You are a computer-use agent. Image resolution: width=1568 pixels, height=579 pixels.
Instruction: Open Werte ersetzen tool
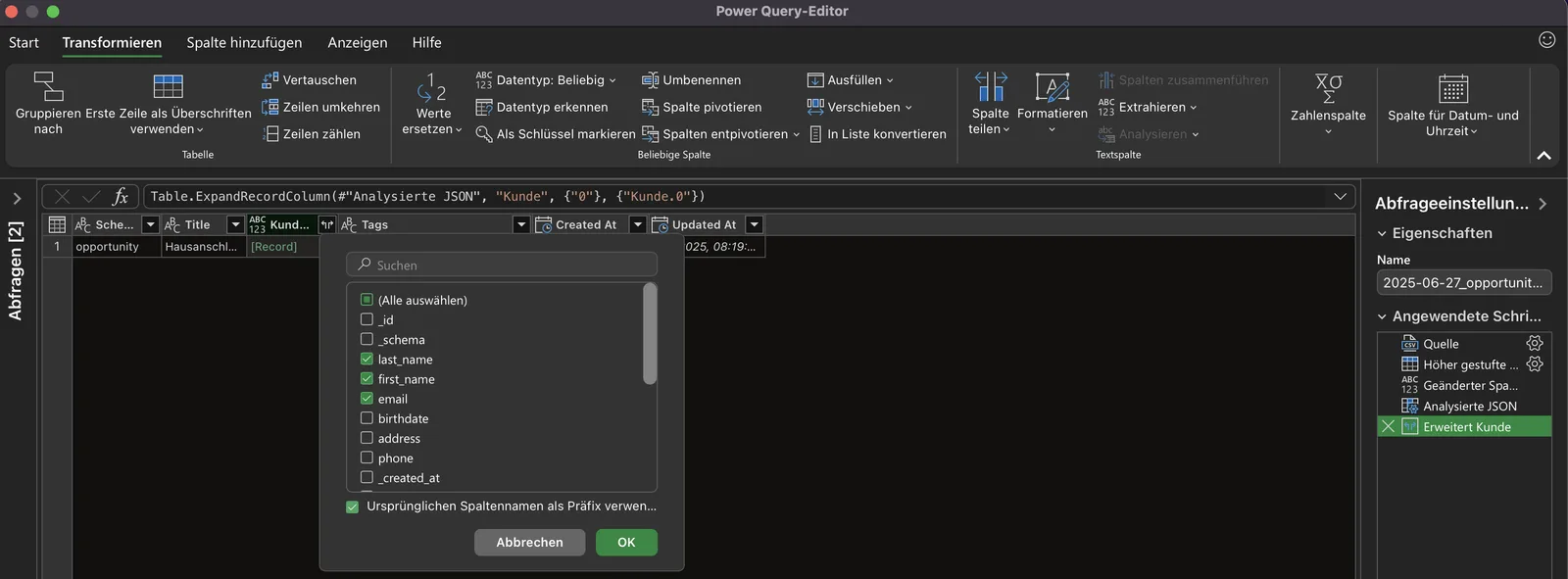(432, 104)
